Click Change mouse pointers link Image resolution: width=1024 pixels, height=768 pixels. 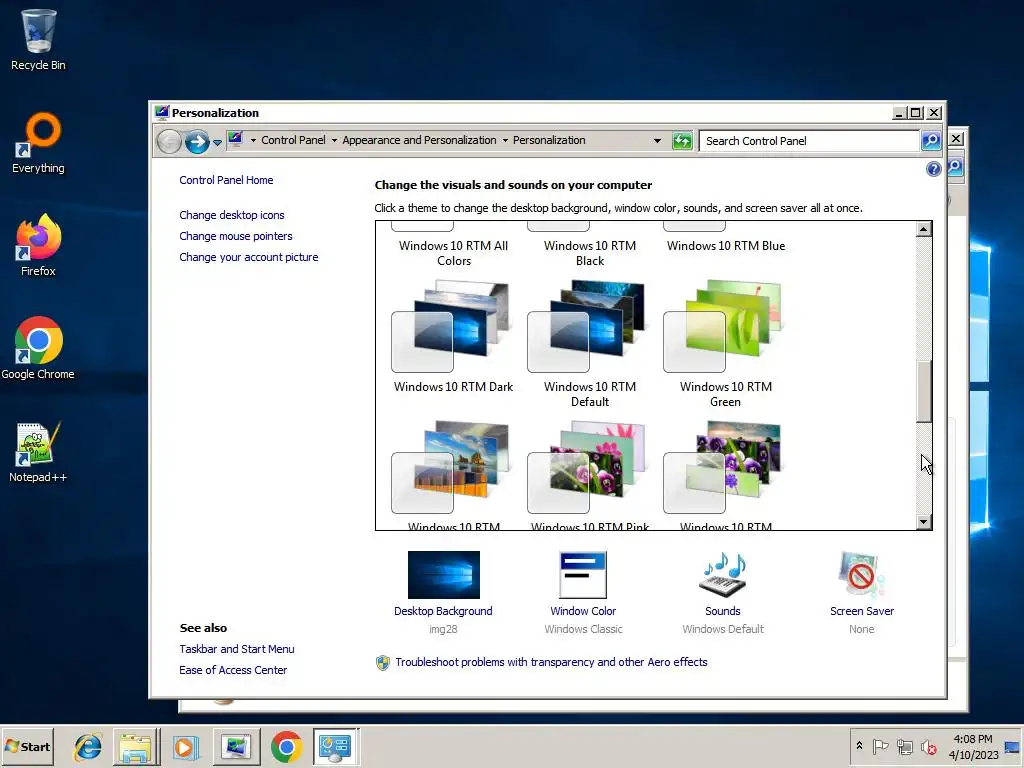click(x=236, y=236)
